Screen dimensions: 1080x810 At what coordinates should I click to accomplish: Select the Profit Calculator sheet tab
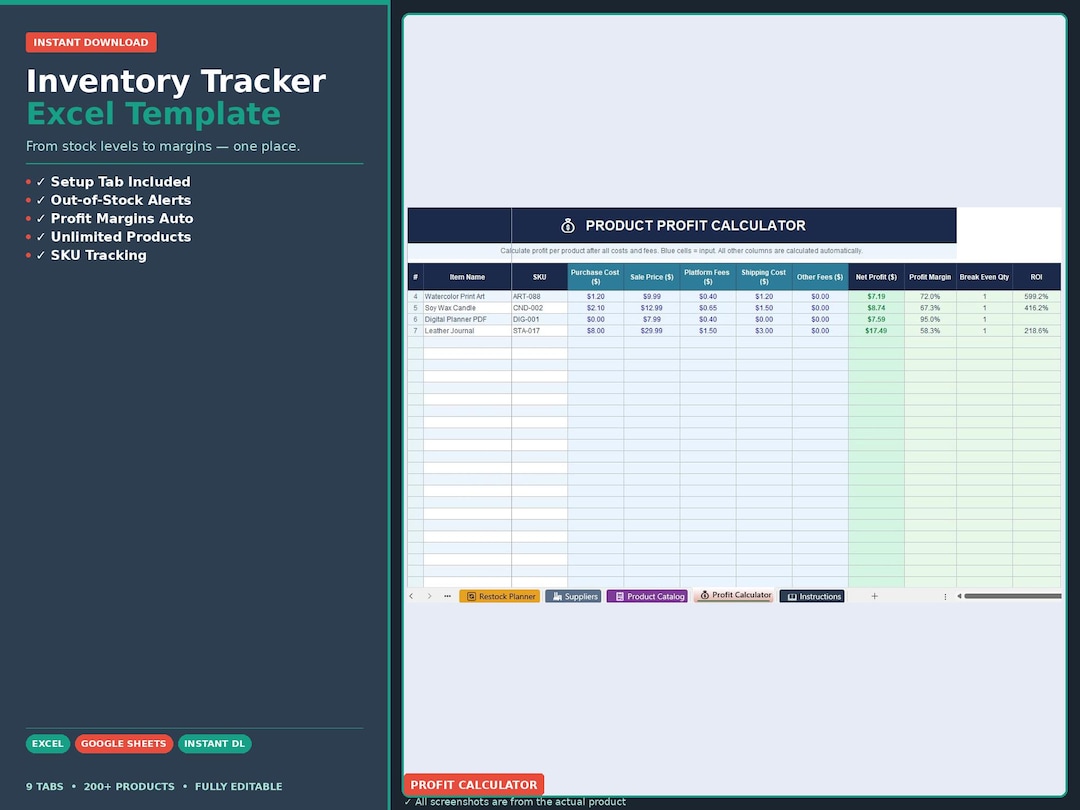[x=734, y=595]
